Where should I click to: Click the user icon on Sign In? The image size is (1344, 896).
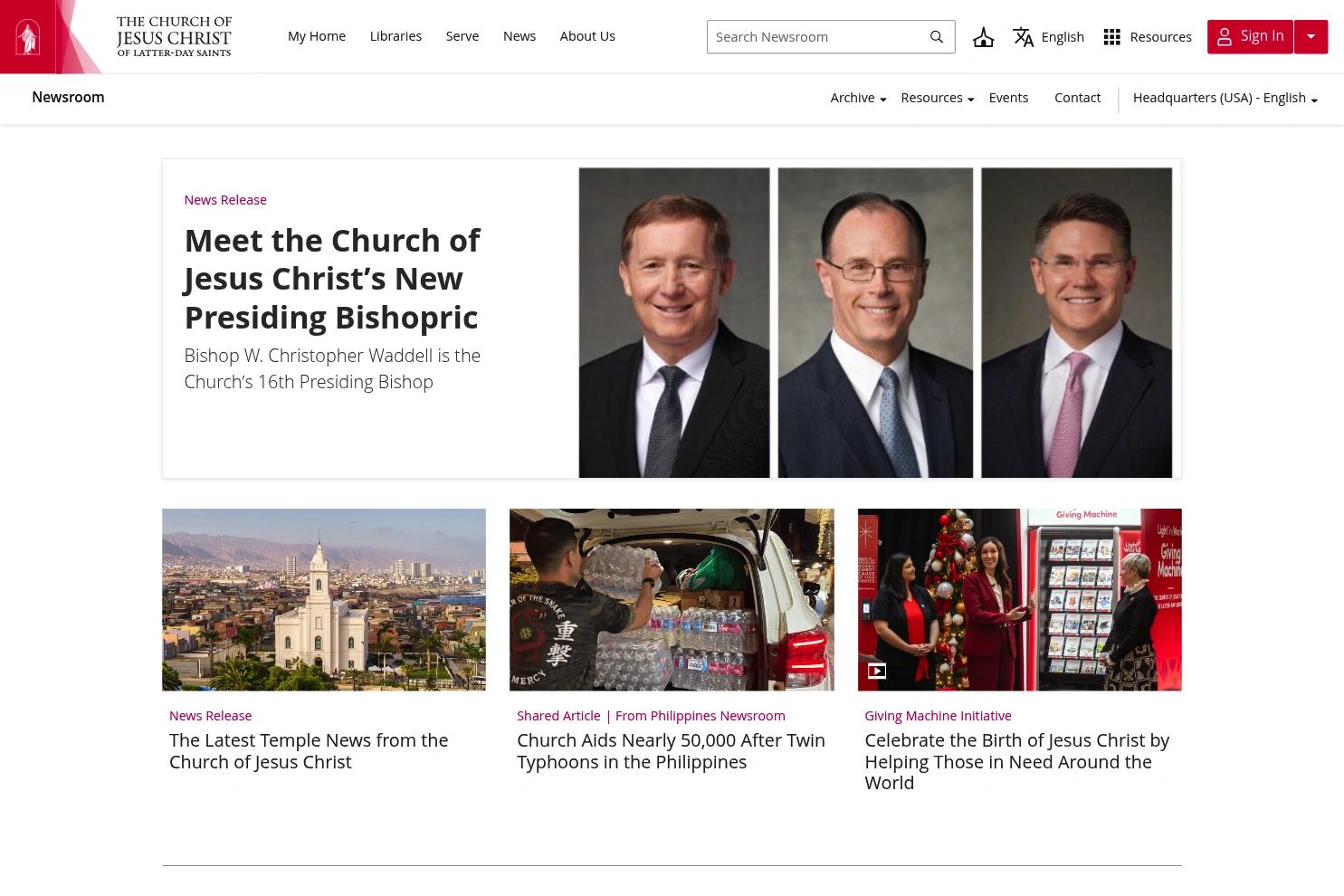click(1225, 37)
